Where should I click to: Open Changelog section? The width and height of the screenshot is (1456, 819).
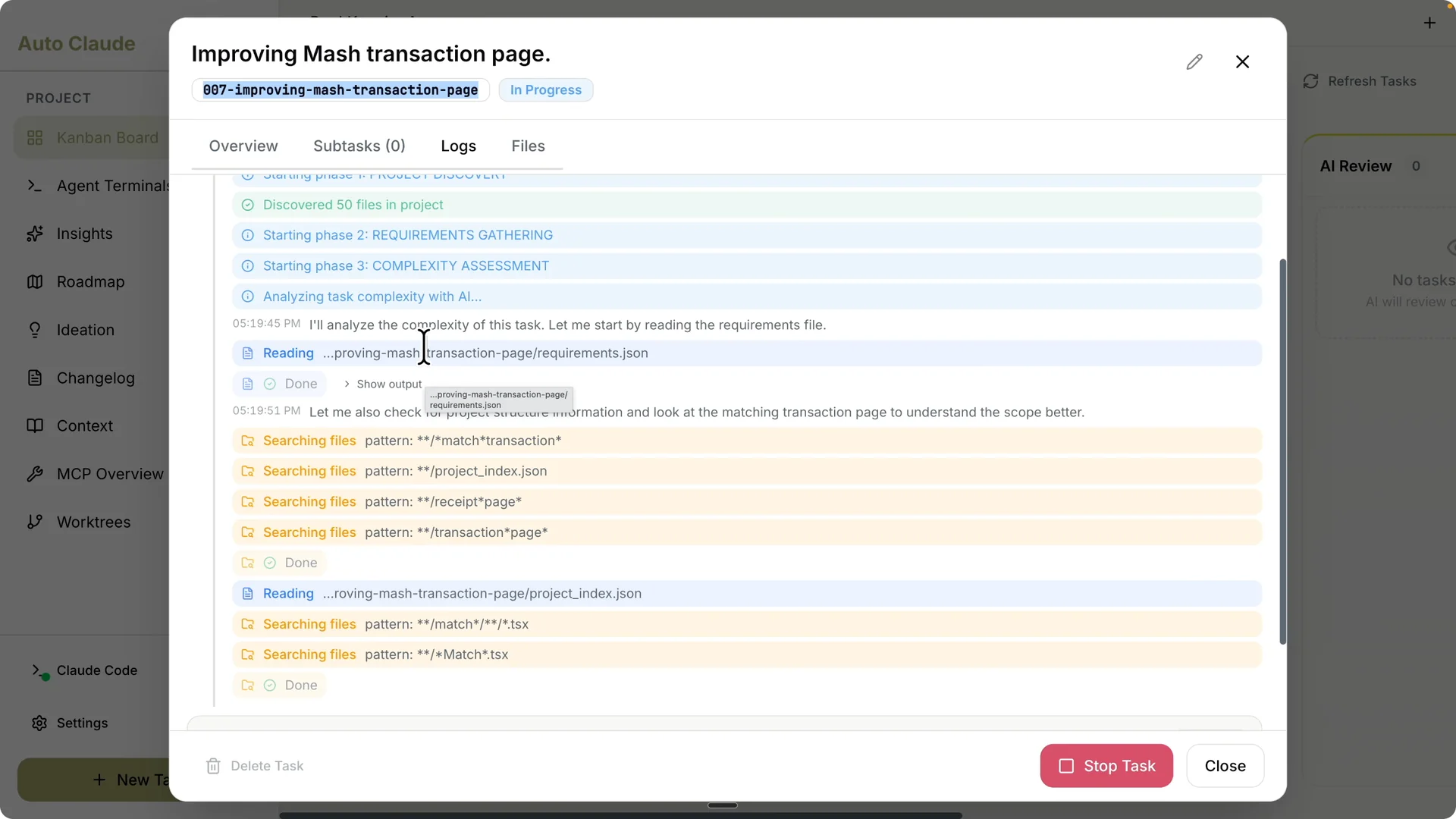(96, 378)
